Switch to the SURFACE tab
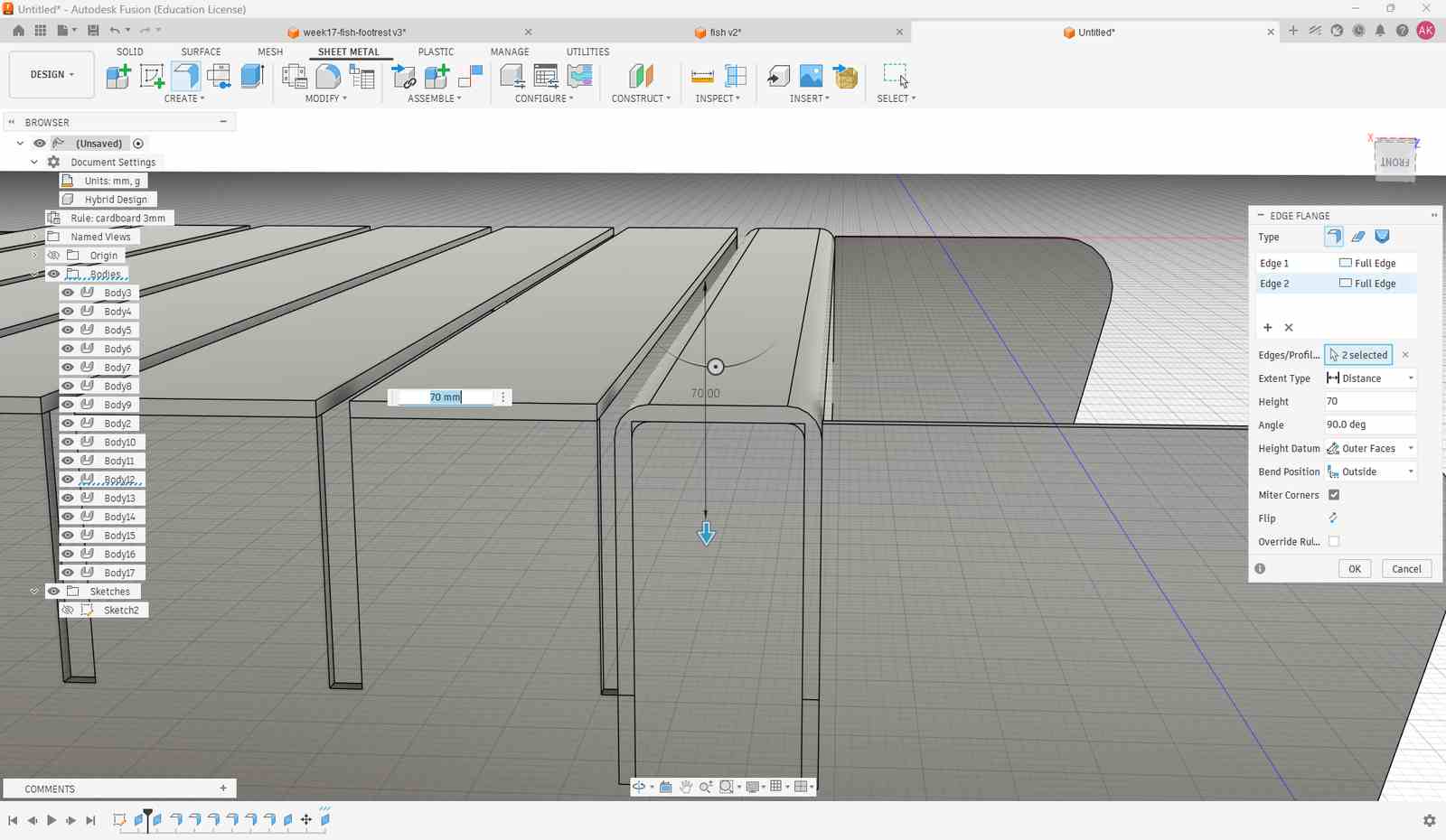The height and width of the screenshot is (840, 1446). (201, 52)
